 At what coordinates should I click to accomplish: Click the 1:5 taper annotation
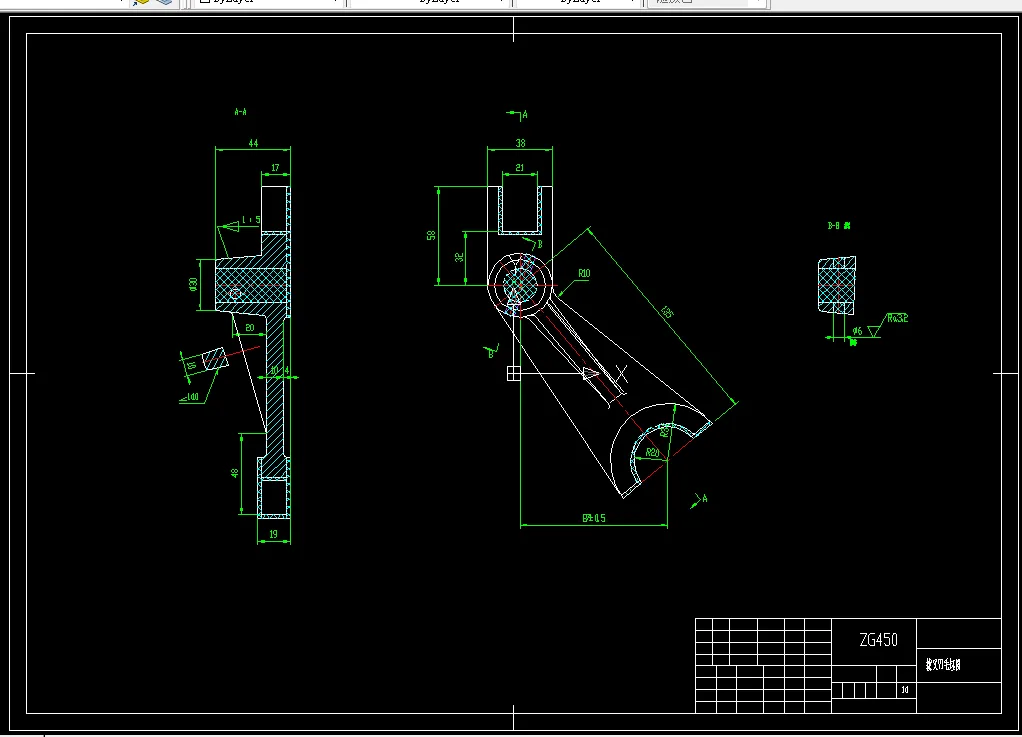tap(251, 220)
